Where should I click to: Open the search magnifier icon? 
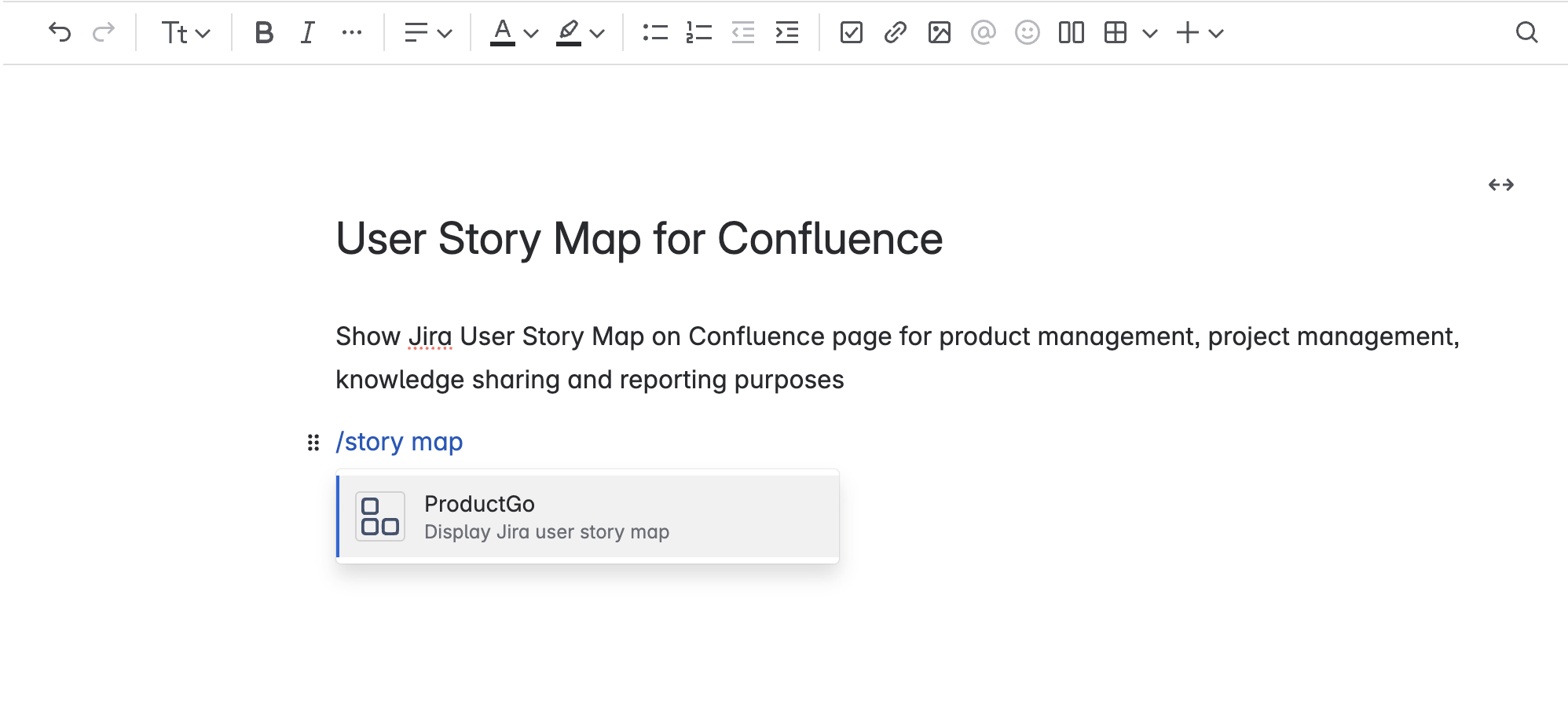[1526, 32]
